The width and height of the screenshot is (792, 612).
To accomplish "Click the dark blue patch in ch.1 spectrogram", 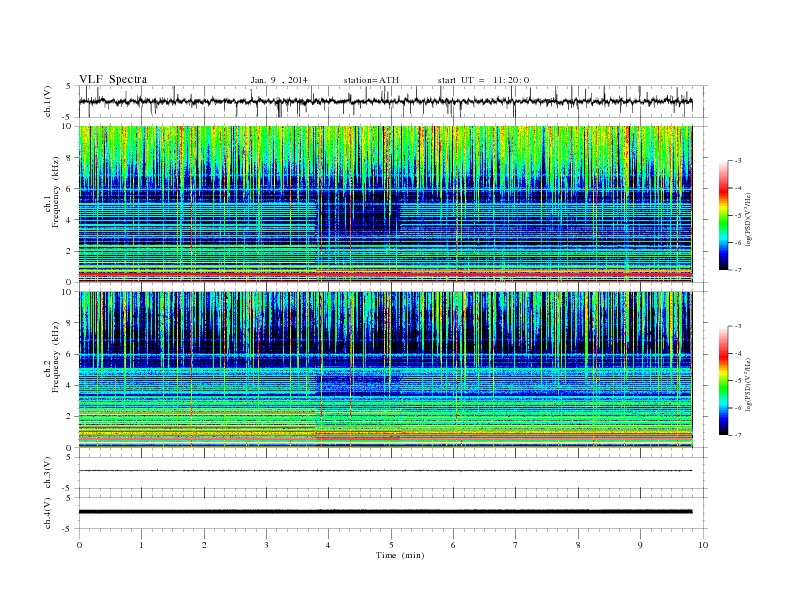I will click(359, 215).
